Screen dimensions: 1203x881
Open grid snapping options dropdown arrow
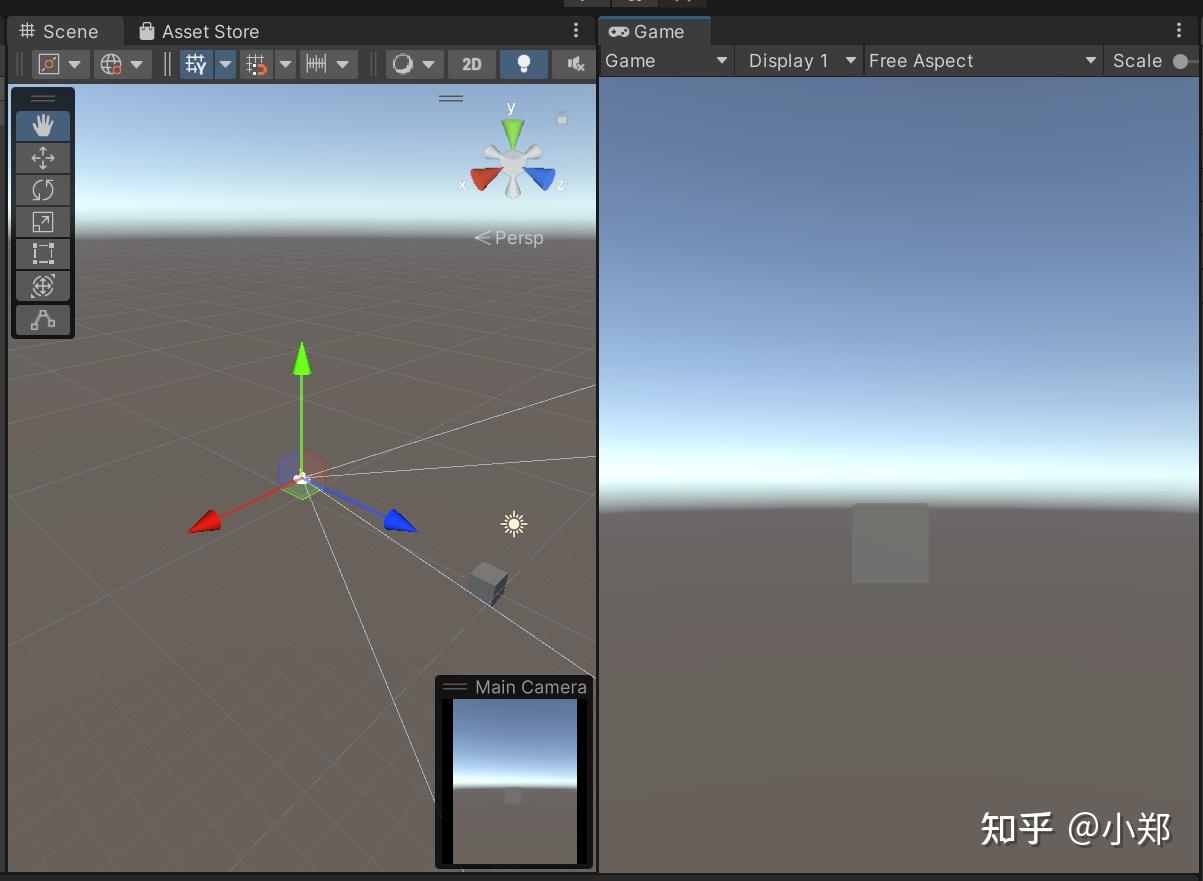pos(286,65)
